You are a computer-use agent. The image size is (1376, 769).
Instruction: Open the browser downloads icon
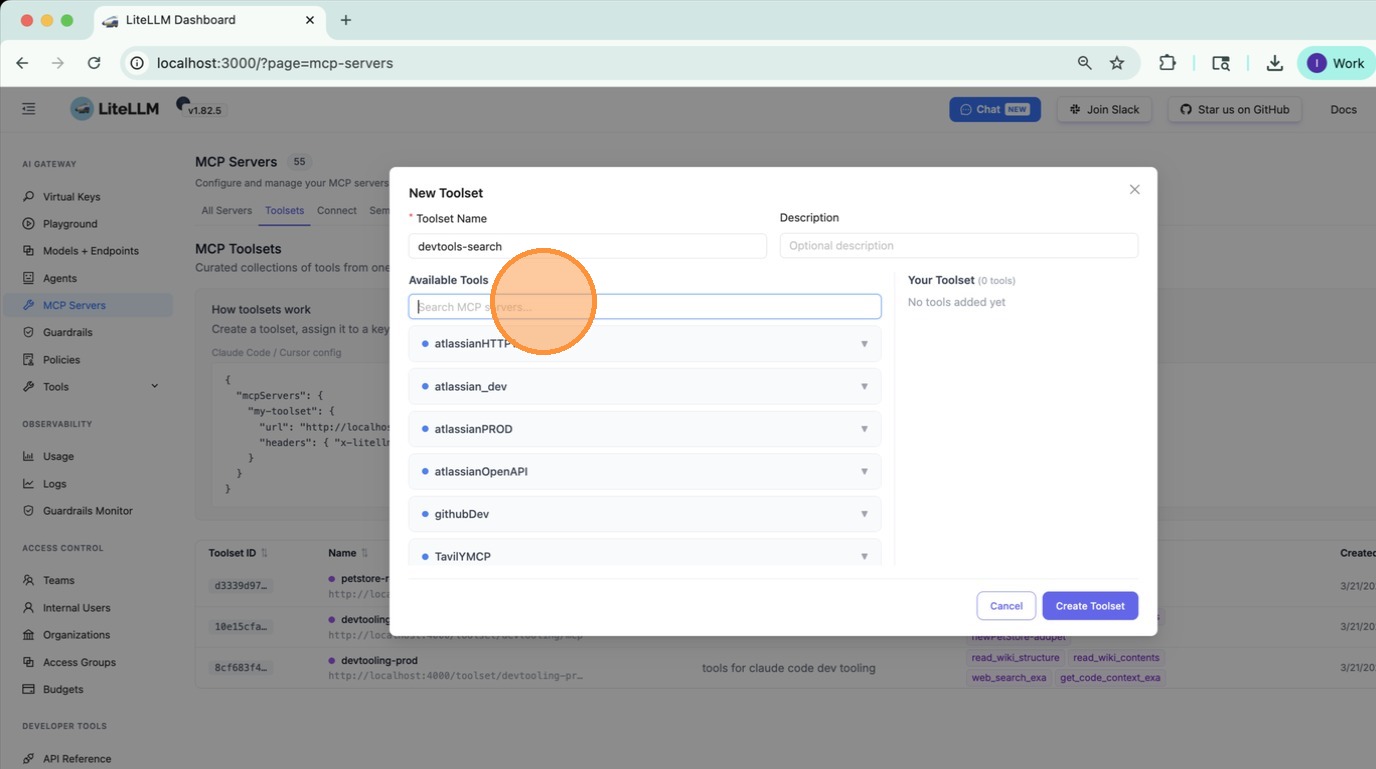(x=1274, y=63)
